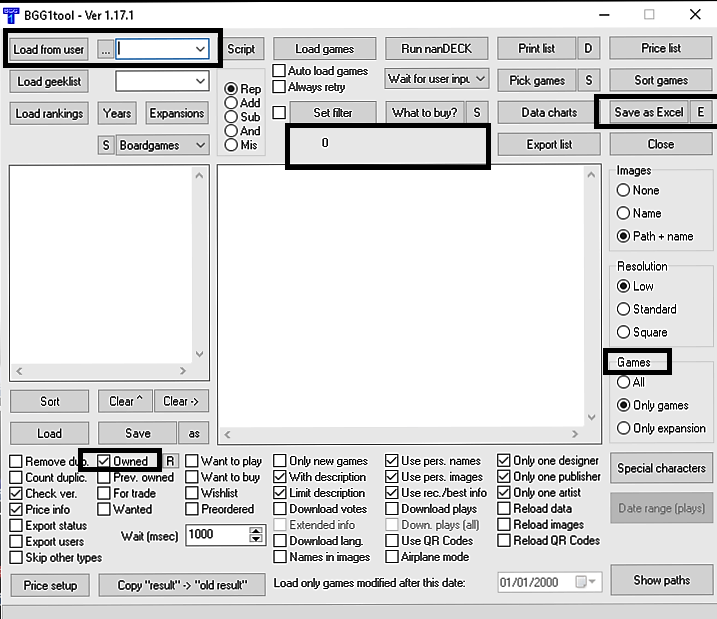Click the S button next to What to buy?
The width and height of the screenshot is (717, 619).
[477, 112]
